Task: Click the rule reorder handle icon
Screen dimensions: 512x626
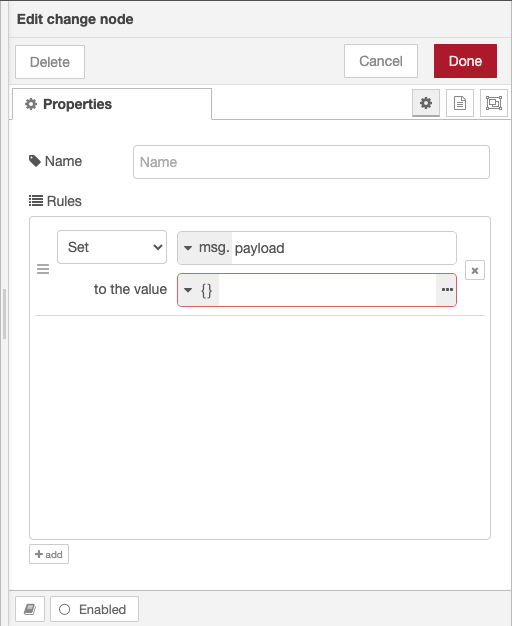Action: (43, 269)
